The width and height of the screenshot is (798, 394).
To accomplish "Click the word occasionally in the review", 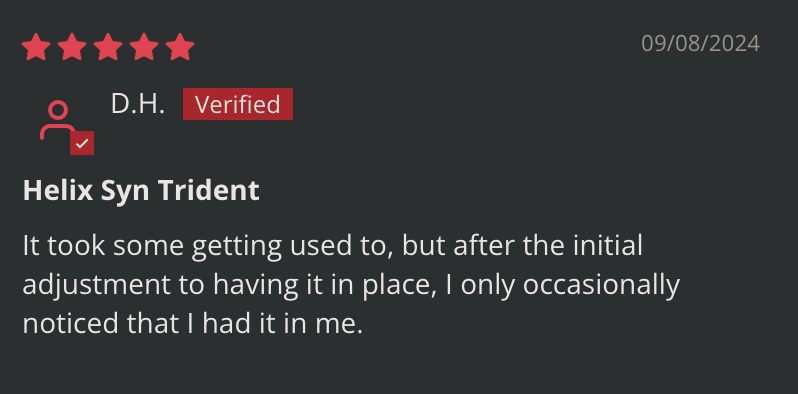I will click(601, 285).
